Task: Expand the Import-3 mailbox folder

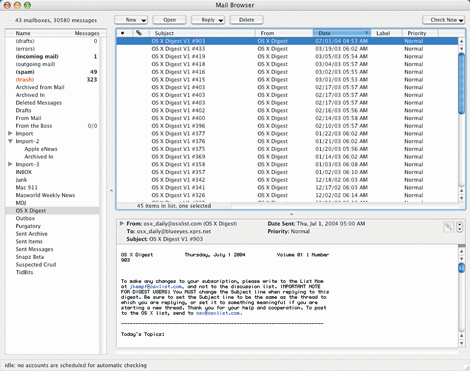Action: coord(10,164)
